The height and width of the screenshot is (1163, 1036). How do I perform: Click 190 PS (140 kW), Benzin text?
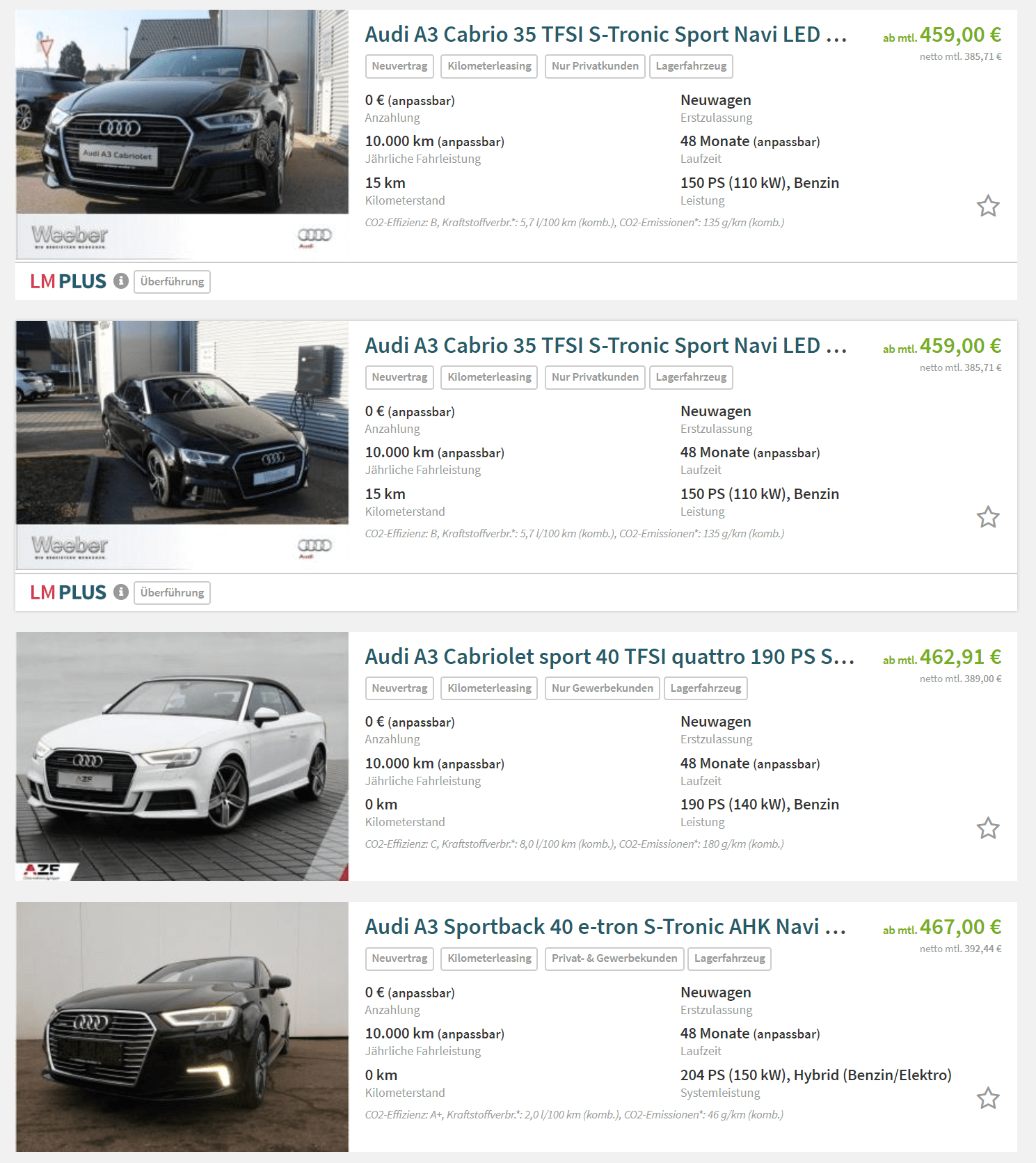tap(760, 805)
